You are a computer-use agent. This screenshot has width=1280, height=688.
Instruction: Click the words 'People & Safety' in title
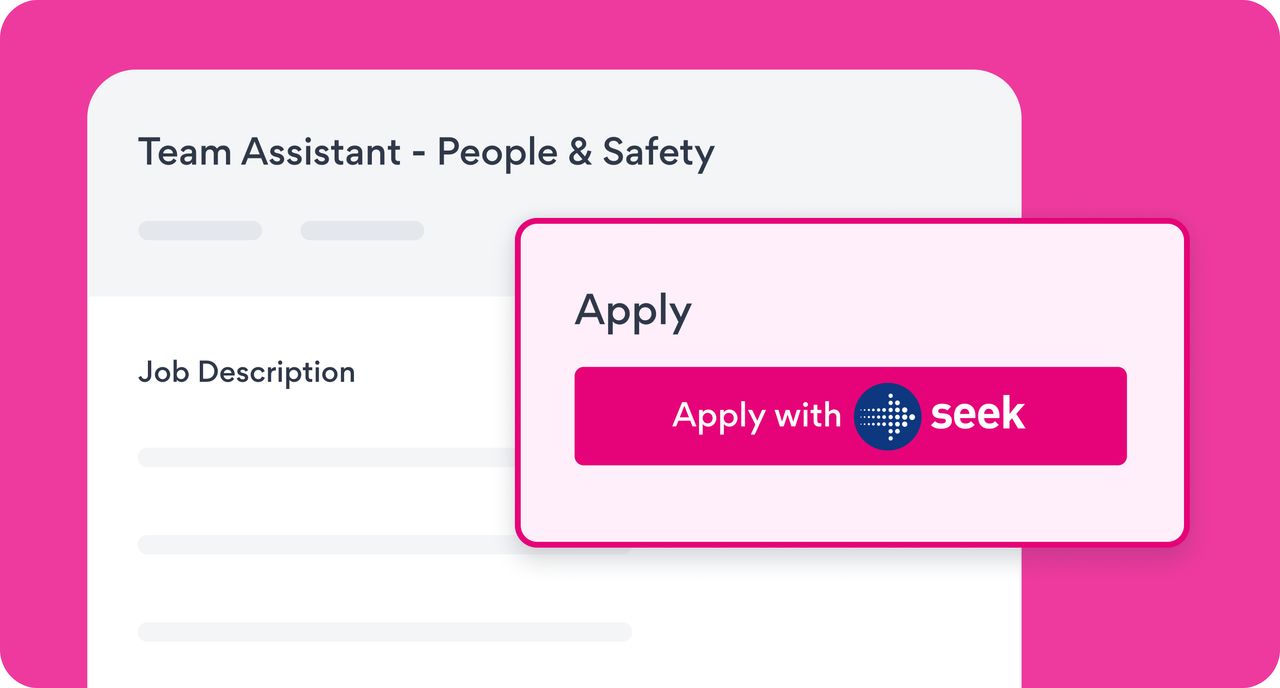coord(575,152)
